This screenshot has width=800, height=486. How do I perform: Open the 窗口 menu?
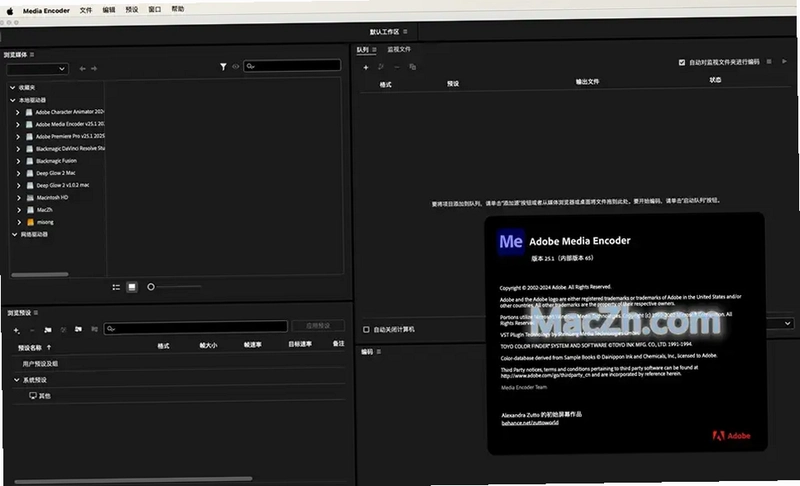click(x=155, y=9)
